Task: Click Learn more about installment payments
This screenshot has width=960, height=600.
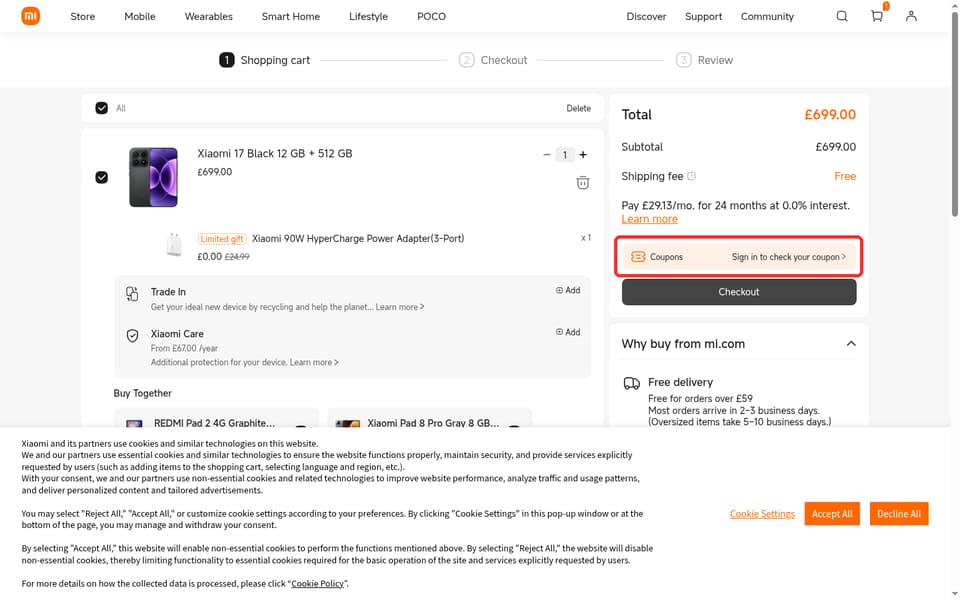Action: [650, 219]
